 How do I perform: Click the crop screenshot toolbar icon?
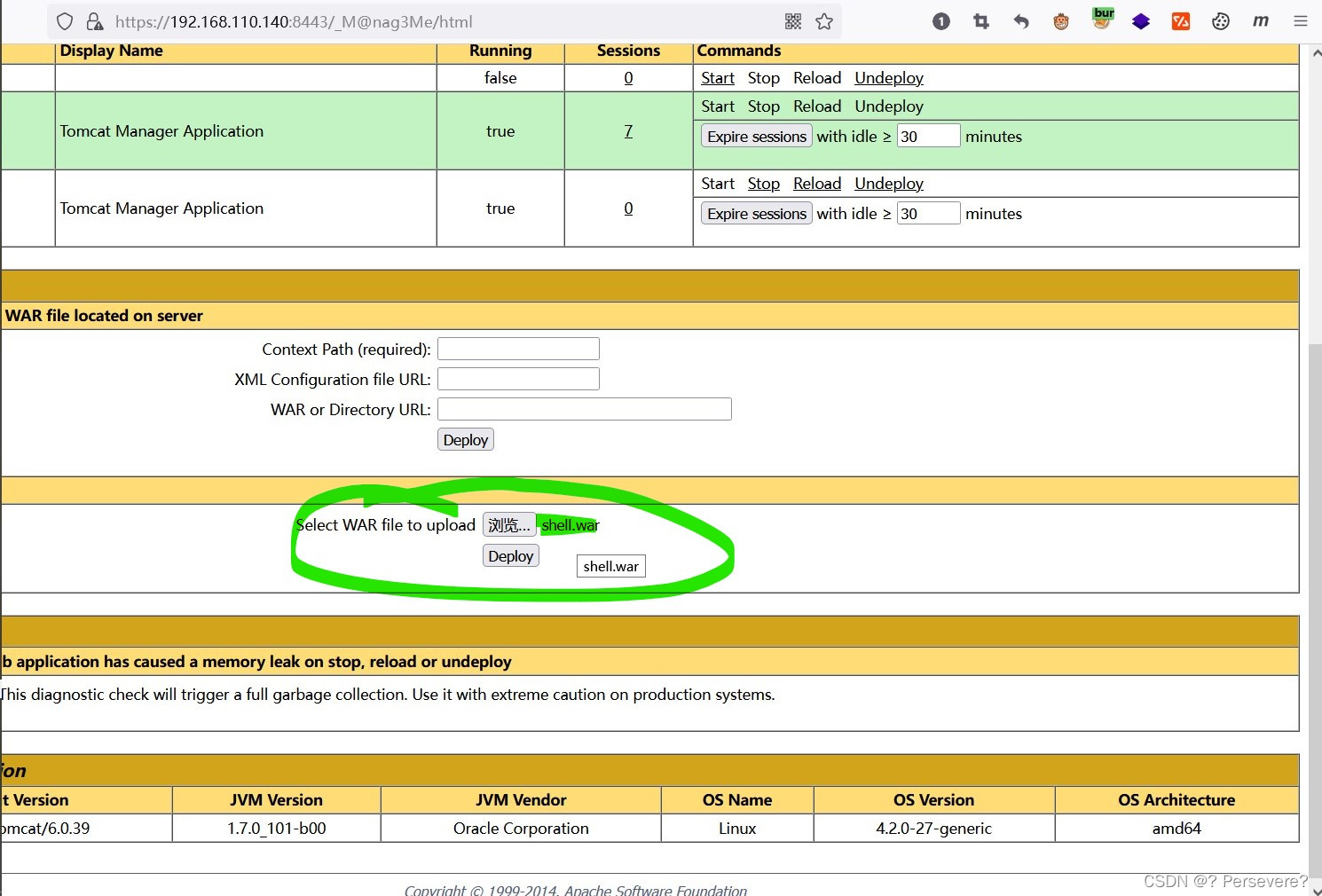981,21
